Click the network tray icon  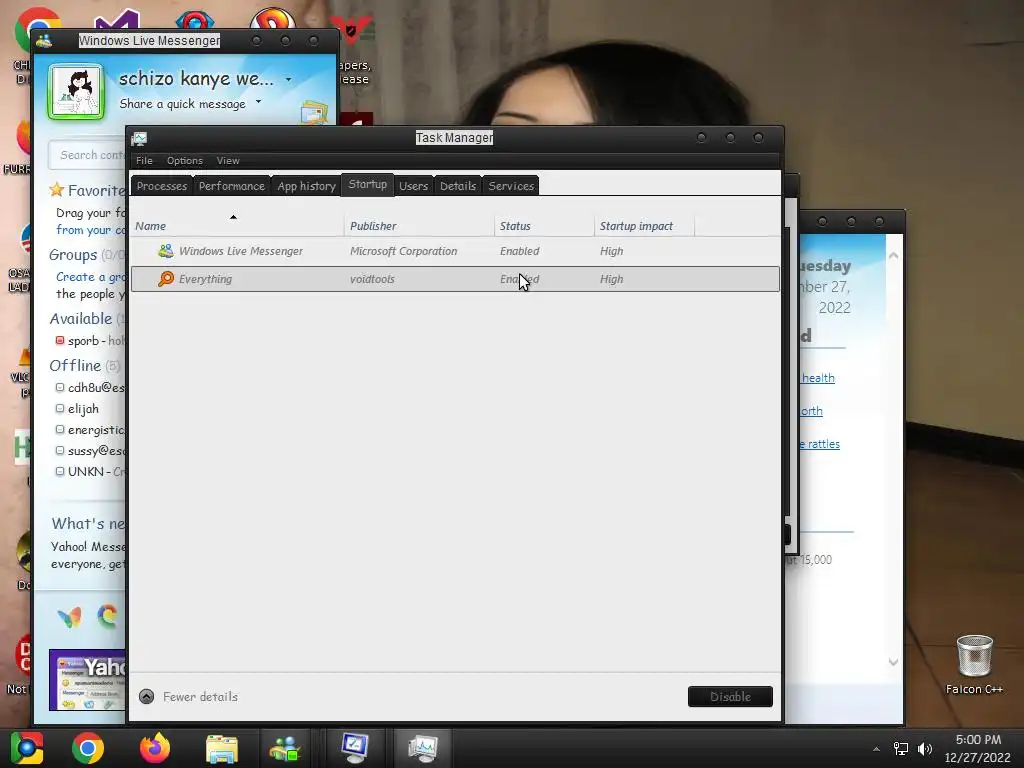(x=901, y=749)
